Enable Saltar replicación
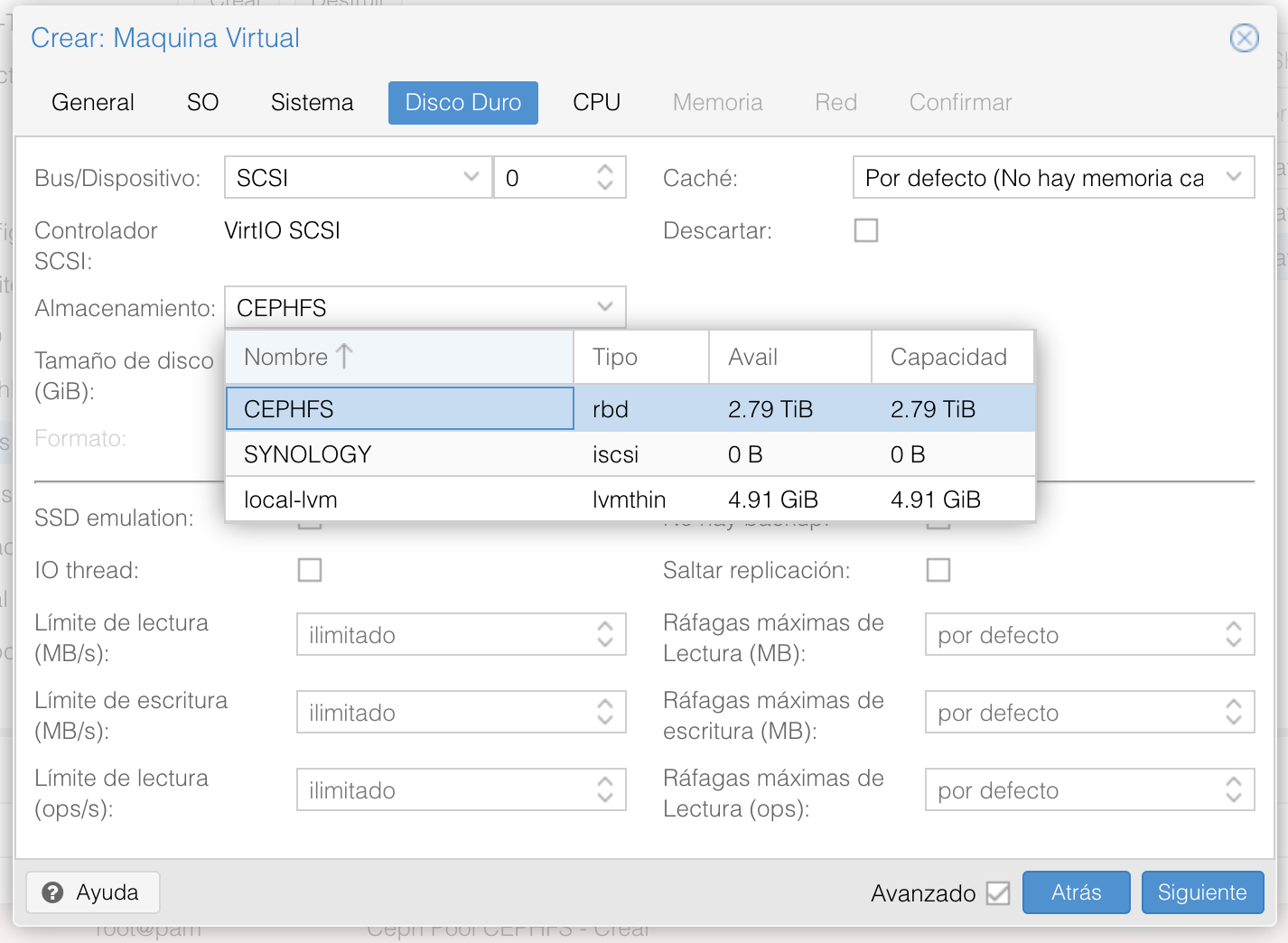 point(938,570)
